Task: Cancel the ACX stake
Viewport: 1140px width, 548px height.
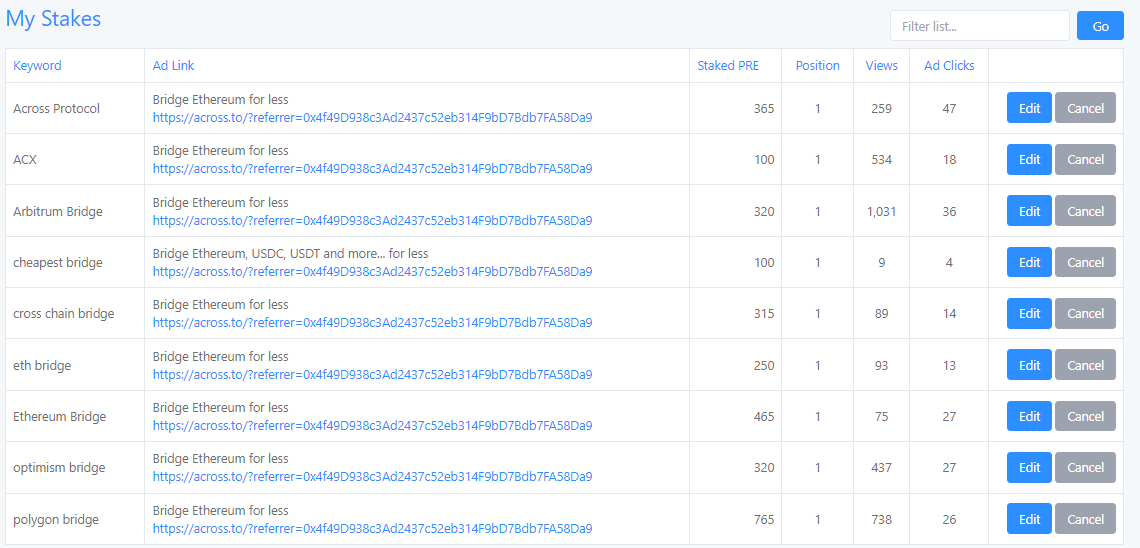Action: pyautogui.click(x=1085, y=160)
